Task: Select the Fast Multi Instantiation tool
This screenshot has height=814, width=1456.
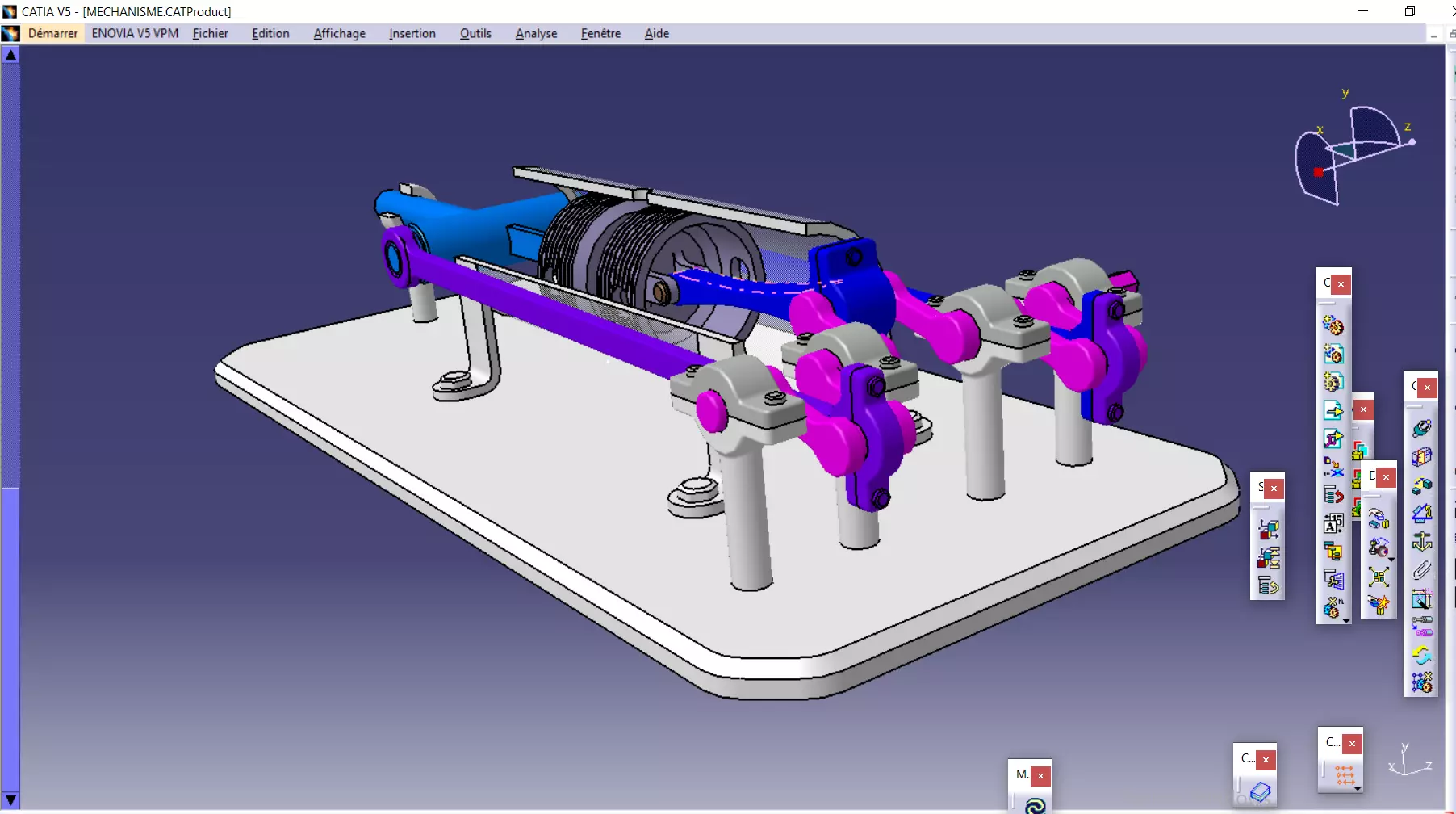Action: click(x=1333, y=607)
